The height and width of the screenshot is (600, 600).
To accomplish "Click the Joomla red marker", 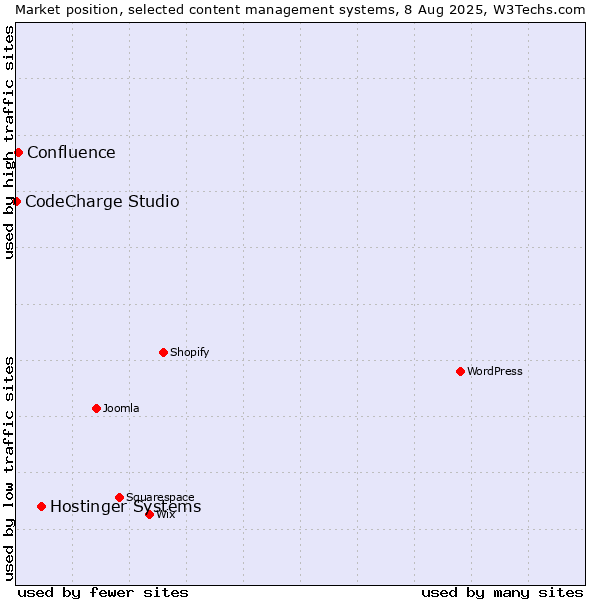I will click(96, 409).
